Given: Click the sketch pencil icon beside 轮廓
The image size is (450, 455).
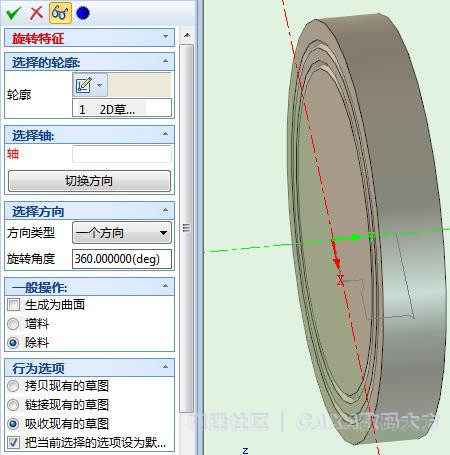Looking at the screenshot, I should [84, 85].
